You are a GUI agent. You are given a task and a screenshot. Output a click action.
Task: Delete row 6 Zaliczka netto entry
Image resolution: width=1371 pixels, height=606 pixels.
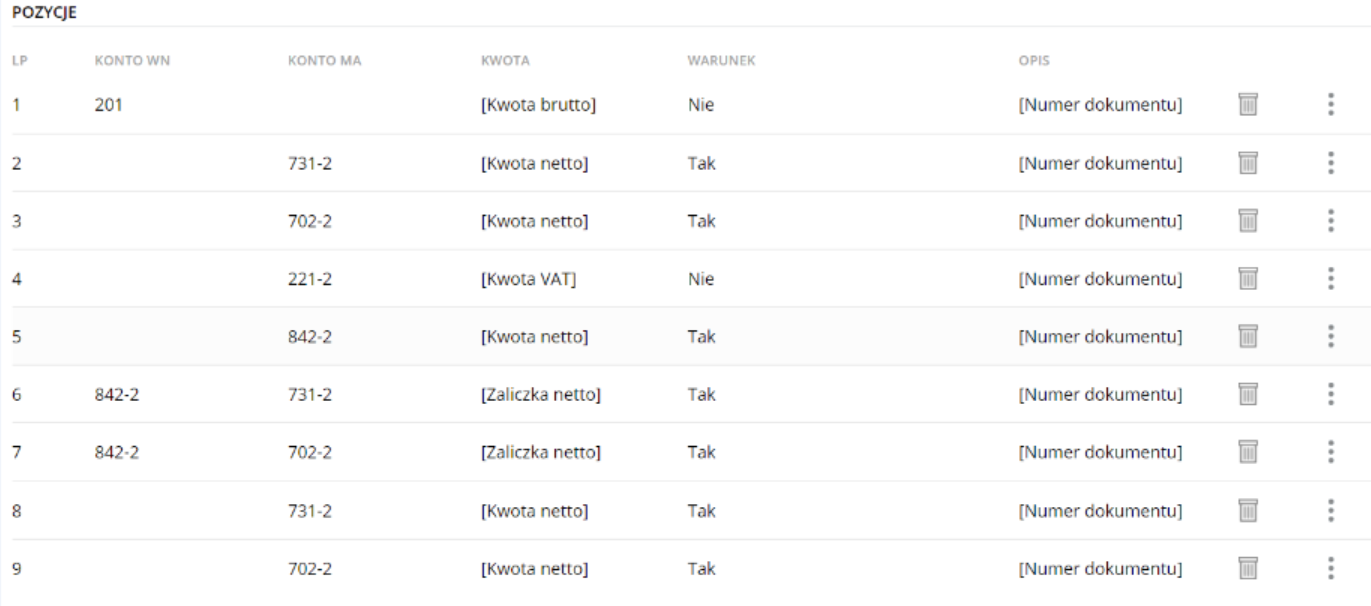[1246, 394]
